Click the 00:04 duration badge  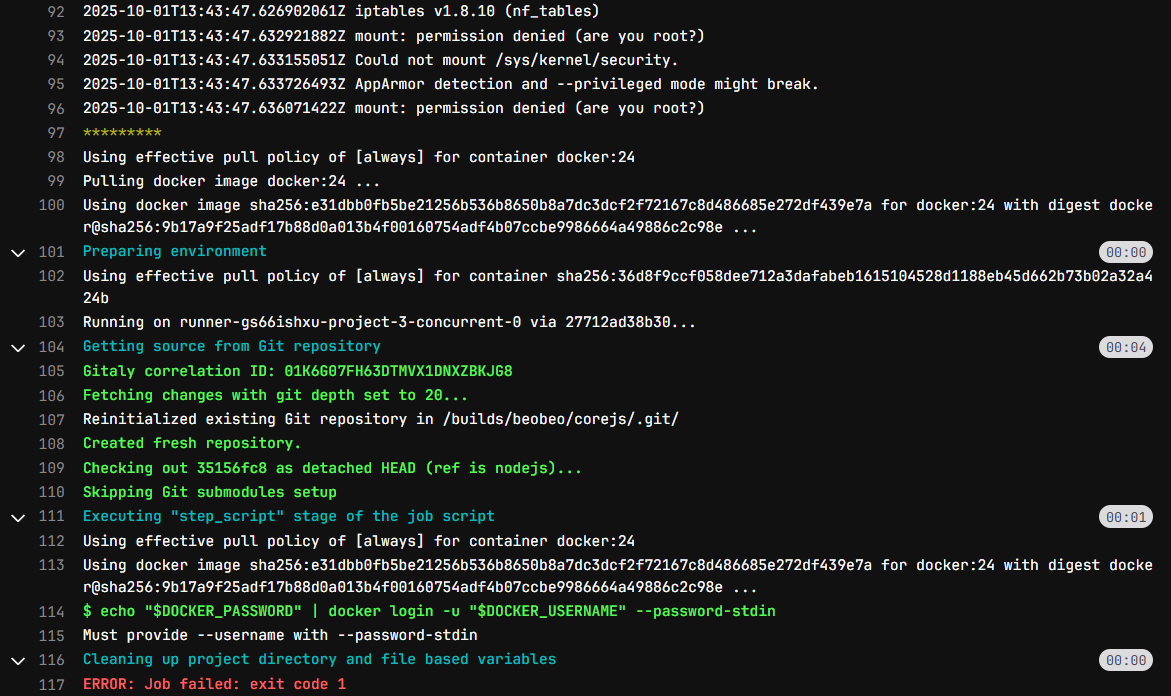pyautogui.click(x=1125, y=347)
